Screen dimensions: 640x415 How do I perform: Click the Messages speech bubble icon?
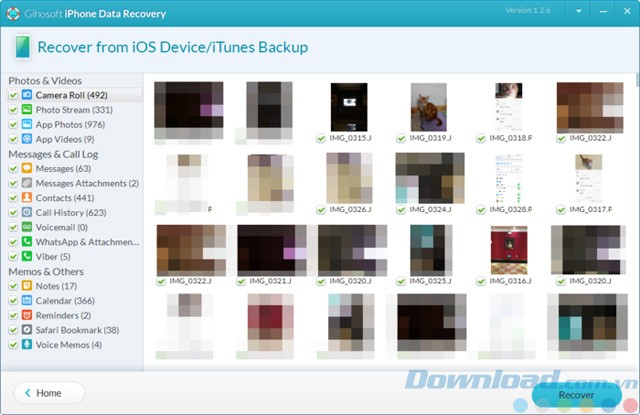26,169
